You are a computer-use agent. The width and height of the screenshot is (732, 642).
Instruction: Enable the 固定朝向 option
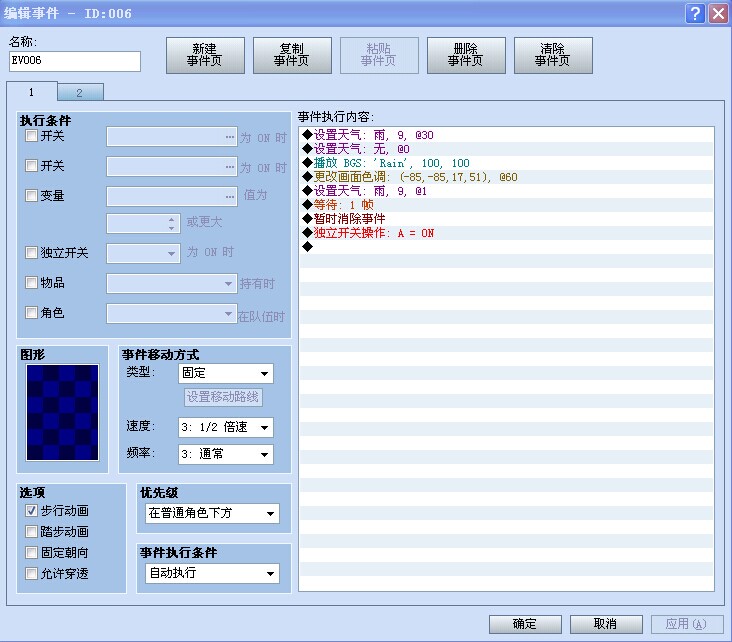31,553
